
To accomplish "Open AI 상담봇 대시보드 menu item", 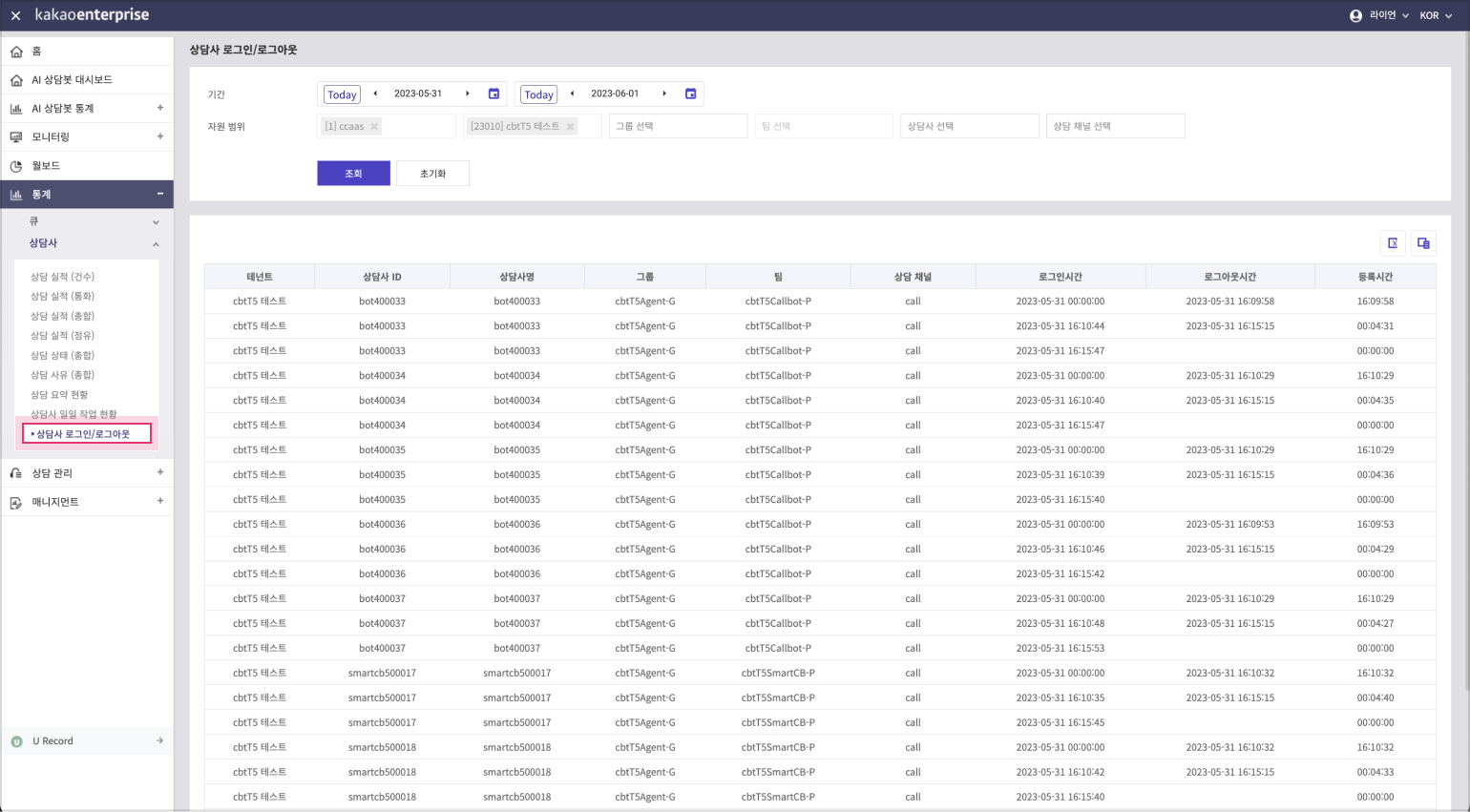I will point(72,80).
